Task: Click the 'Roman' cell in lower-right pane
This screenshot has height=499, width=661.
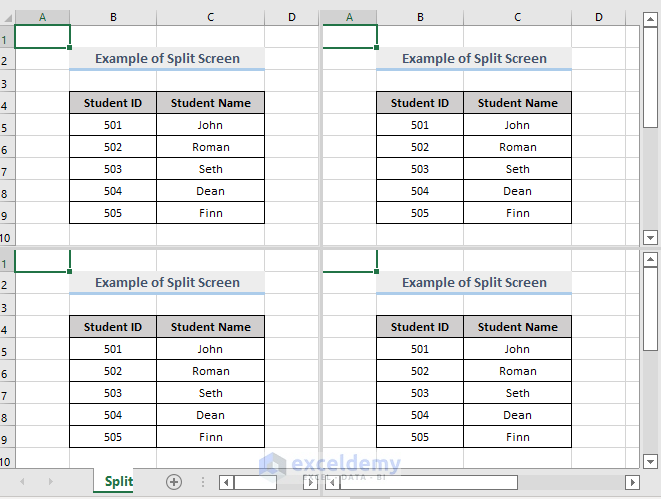Action: pyautogui.click(x=517, y=371)
